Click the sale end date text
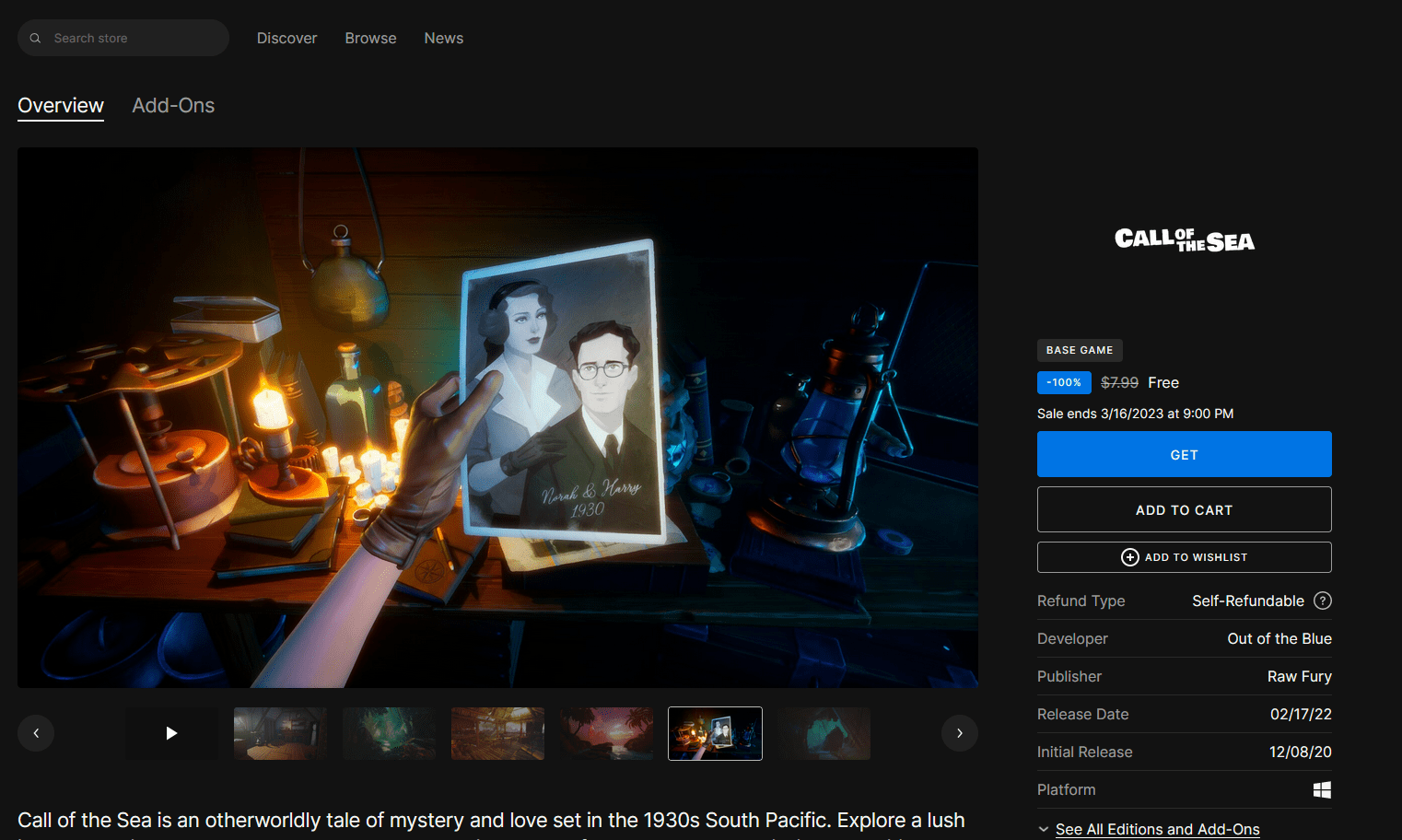The height and width of the screenshot is (840, 1402). [x=1135, y=414]
